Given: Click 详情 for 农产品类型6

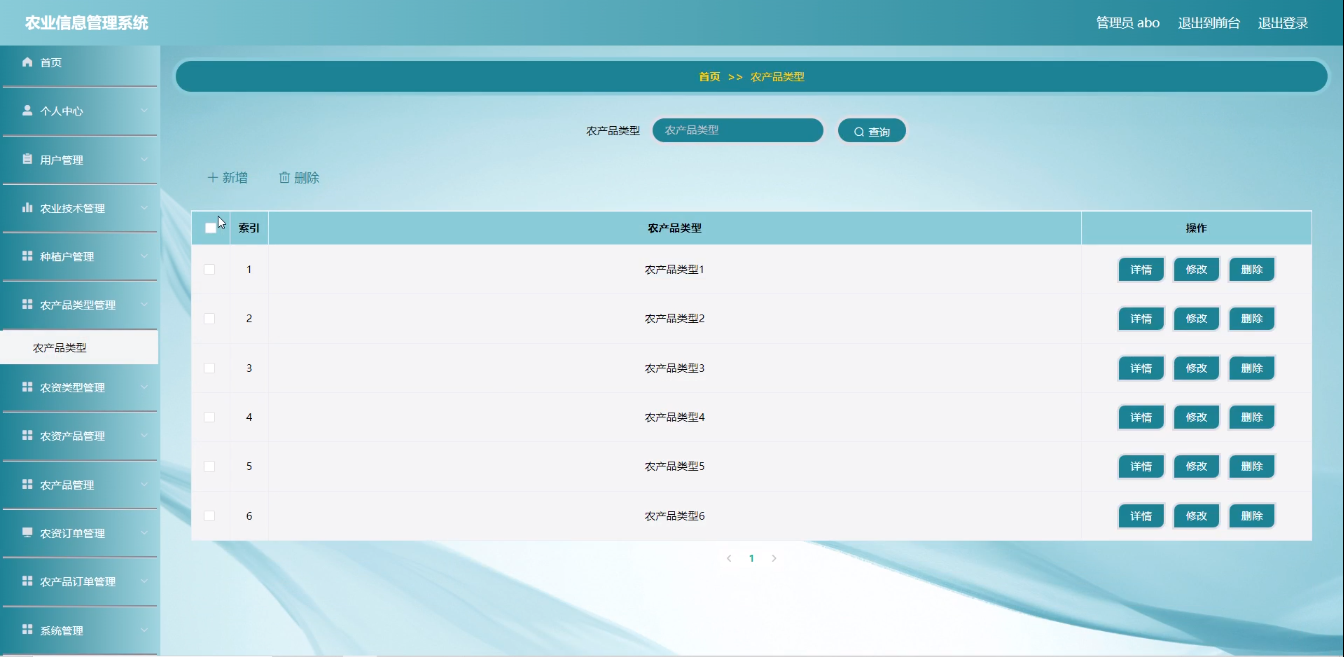Looking at the screenshot, I should pyautogui.click(x=1141, y=516).
